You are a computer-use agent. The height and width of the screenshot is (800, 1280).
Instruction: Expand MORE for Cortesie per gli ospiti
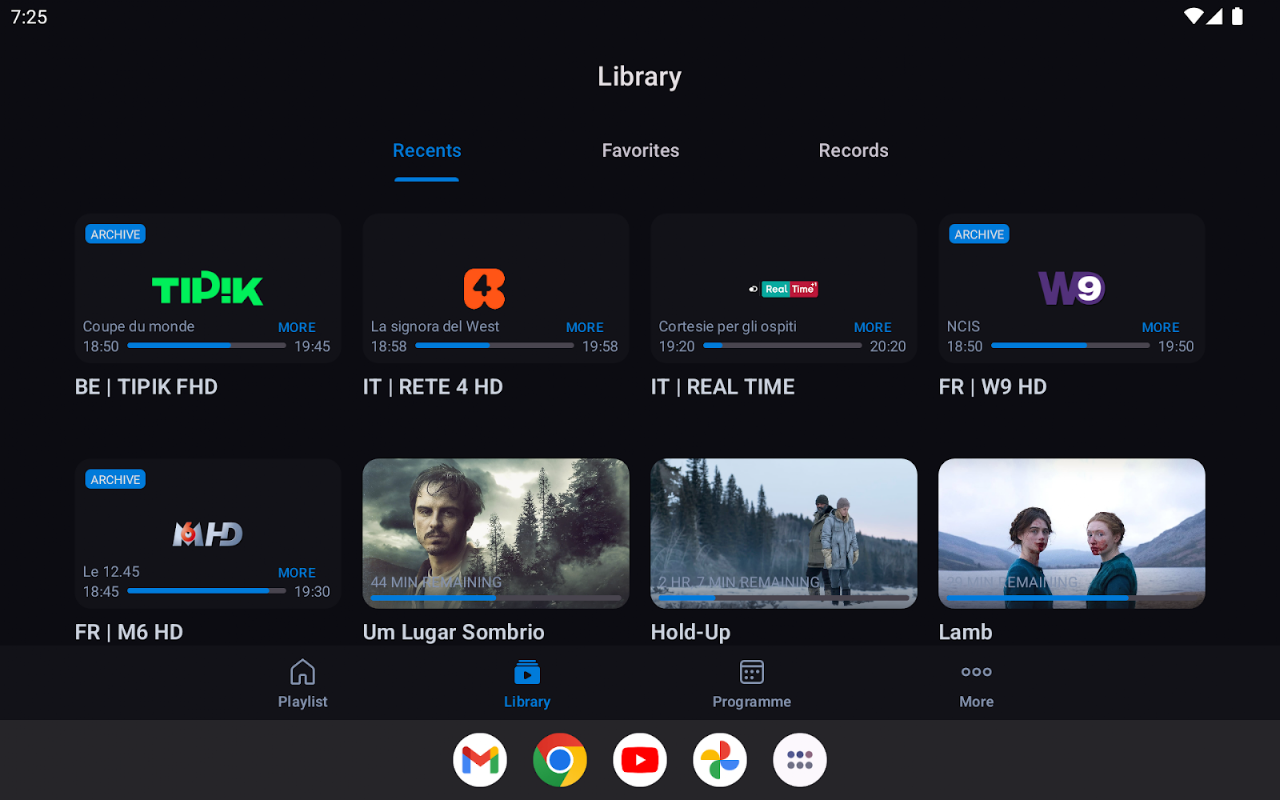click(873, 327)
